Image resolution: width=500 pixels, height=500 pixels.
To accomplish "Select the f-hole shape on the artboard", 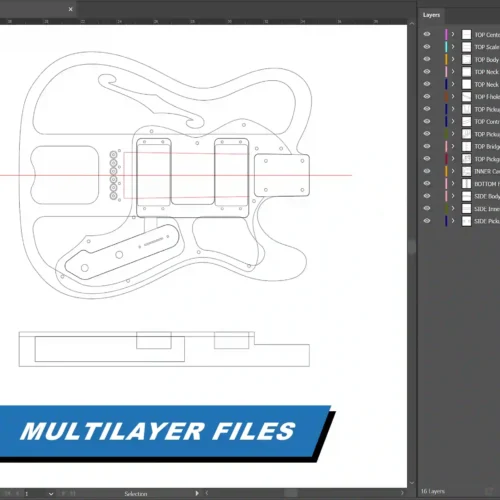I will 151,100.
